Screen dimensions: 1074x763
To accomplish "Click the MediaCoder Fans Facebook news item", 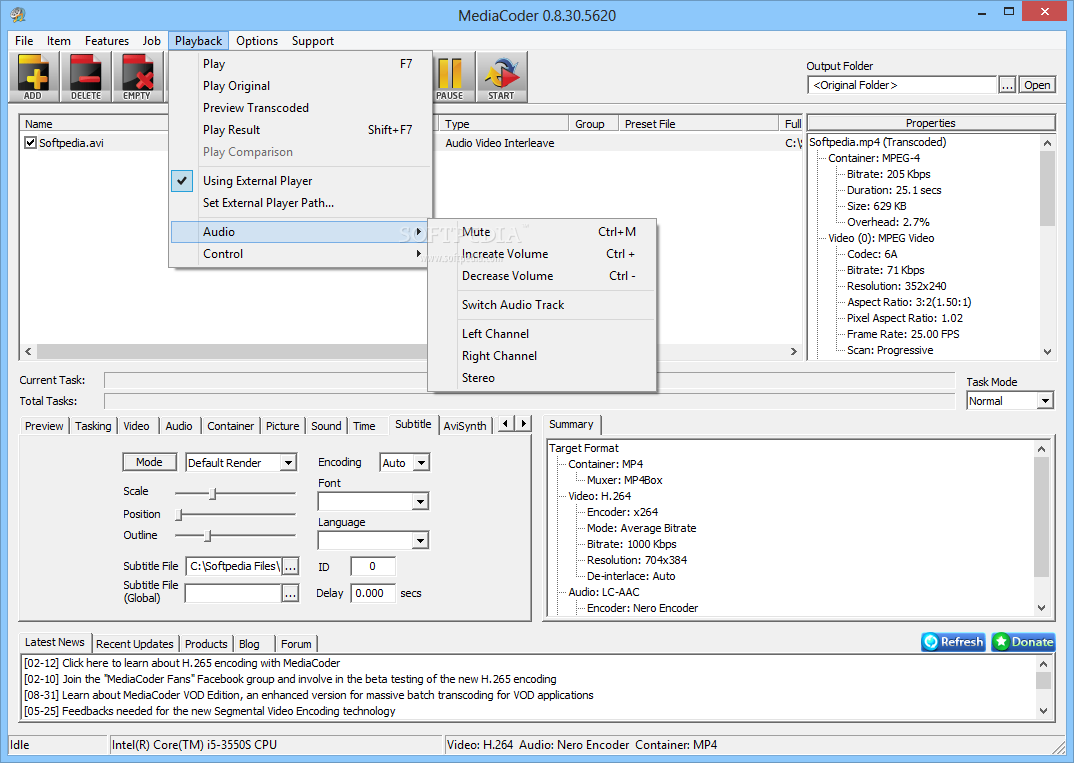I will (290, 679).
